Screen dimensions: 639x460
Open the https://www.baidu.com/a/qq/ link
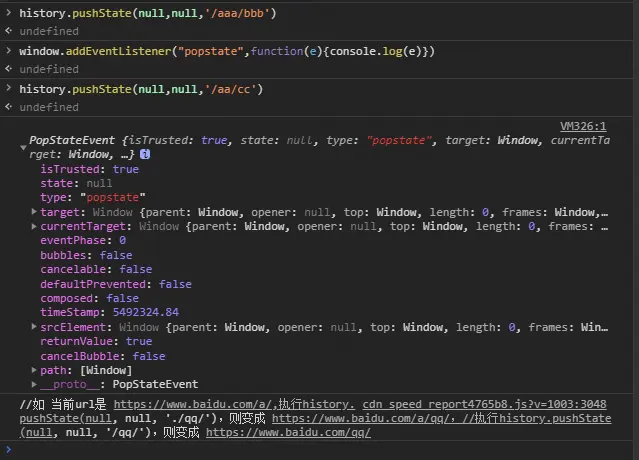tap(361, 418)
